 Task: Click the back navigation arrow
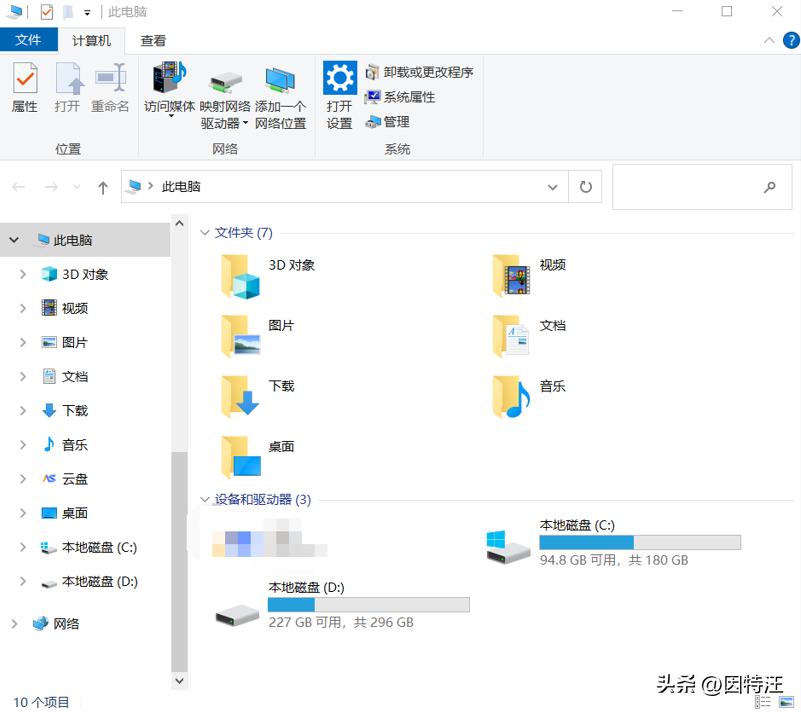pos(18,187)
